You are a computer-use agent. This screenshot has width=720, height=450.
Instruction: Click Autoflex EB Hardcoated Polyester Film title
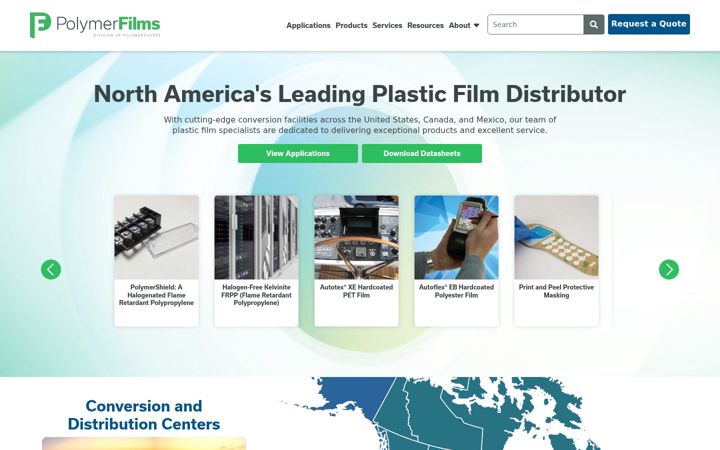[456, 291]
